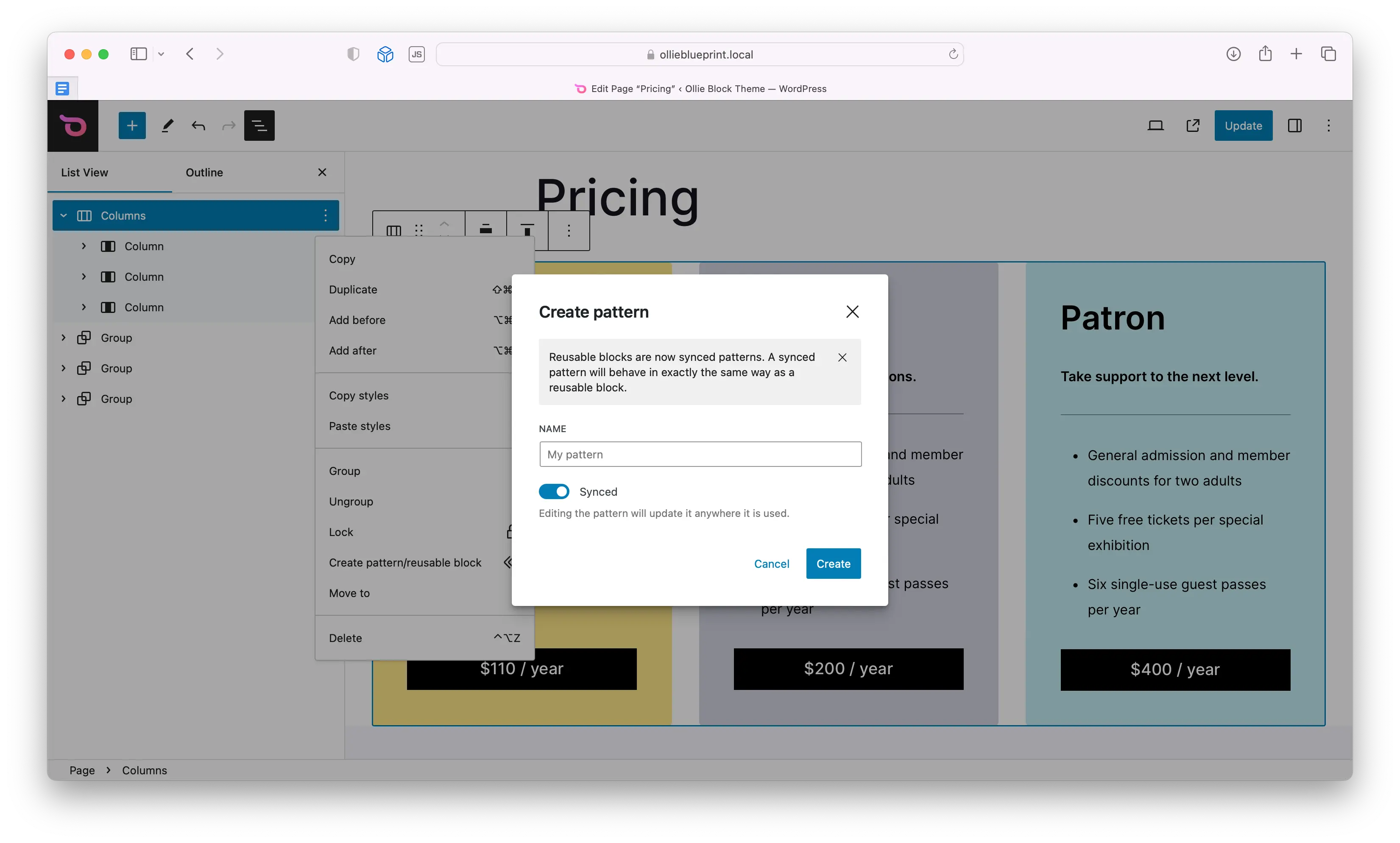1400x843 pixels.
Task: Click the Create button
Action: pos(833,564)
